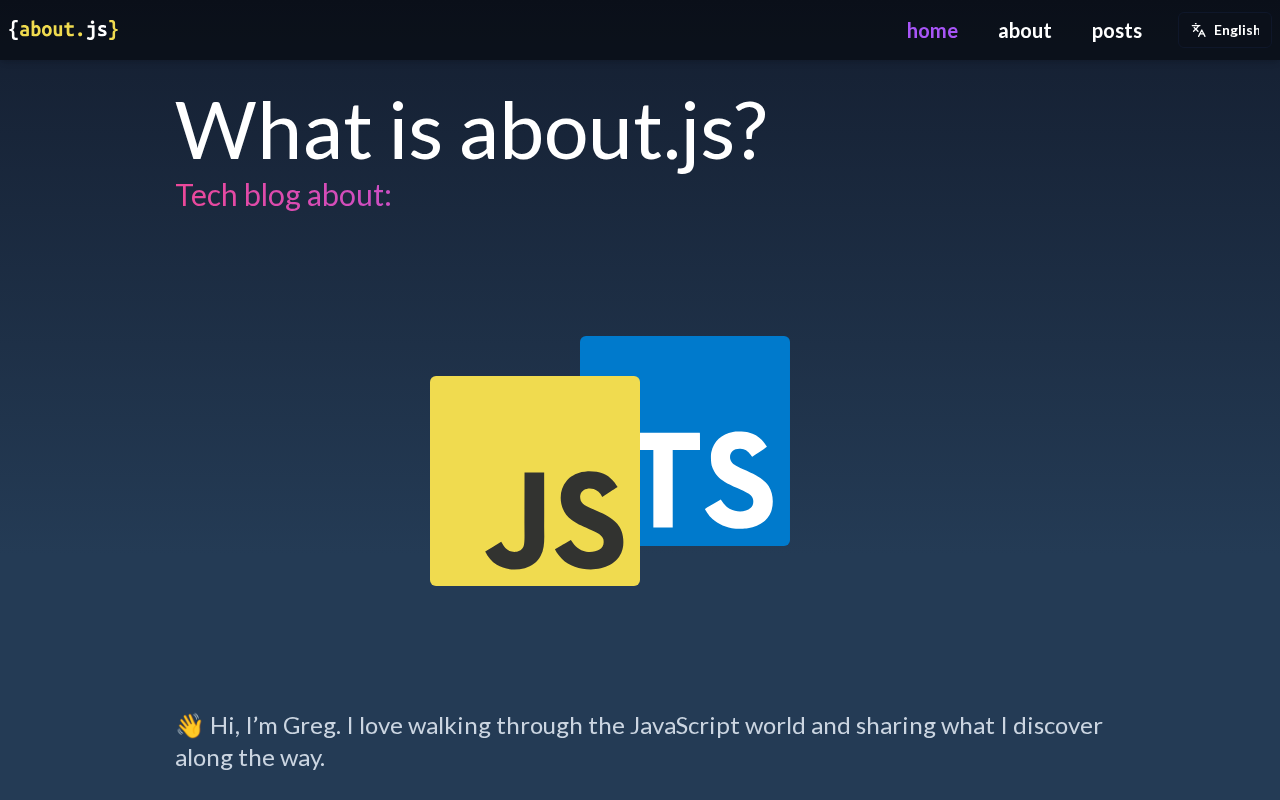Click the Hi, I'm Greg intro paragraph

coord(639,741)
